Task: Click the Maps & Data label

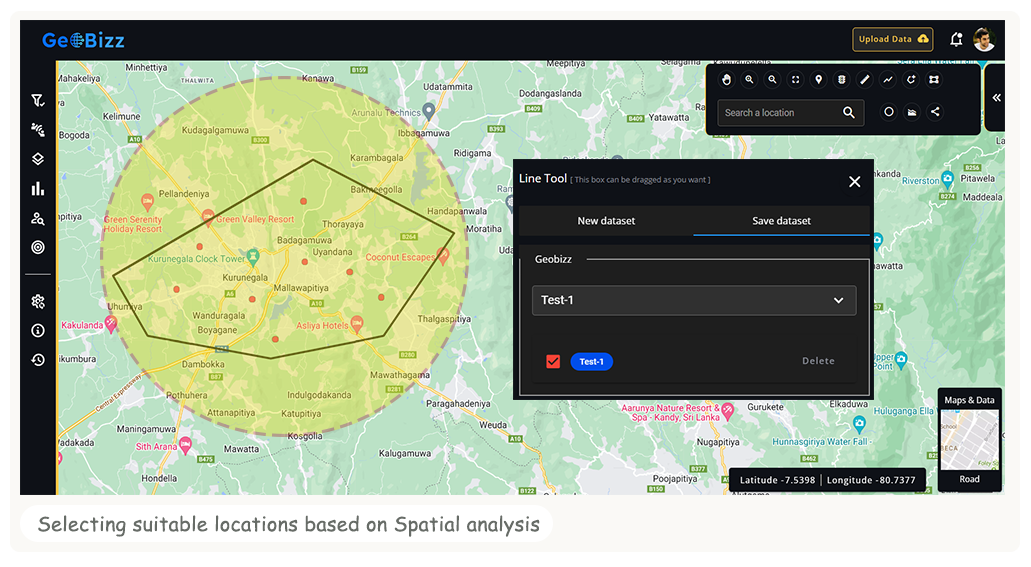Action: click(x=969, y=400)
